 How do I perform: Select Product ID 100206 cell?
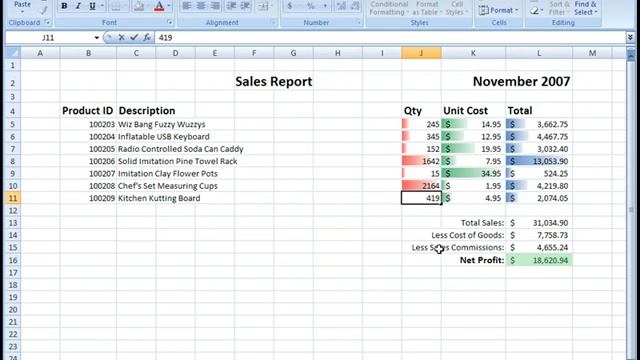[x=88, y=161]
